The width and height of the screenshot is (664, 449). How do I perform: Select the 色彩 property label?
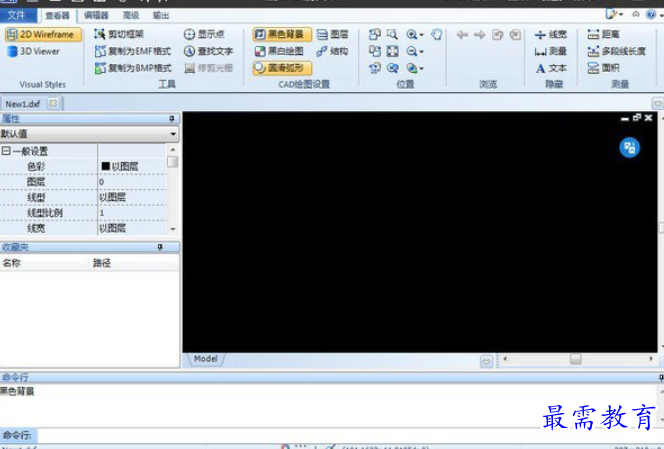coord(36,166)
